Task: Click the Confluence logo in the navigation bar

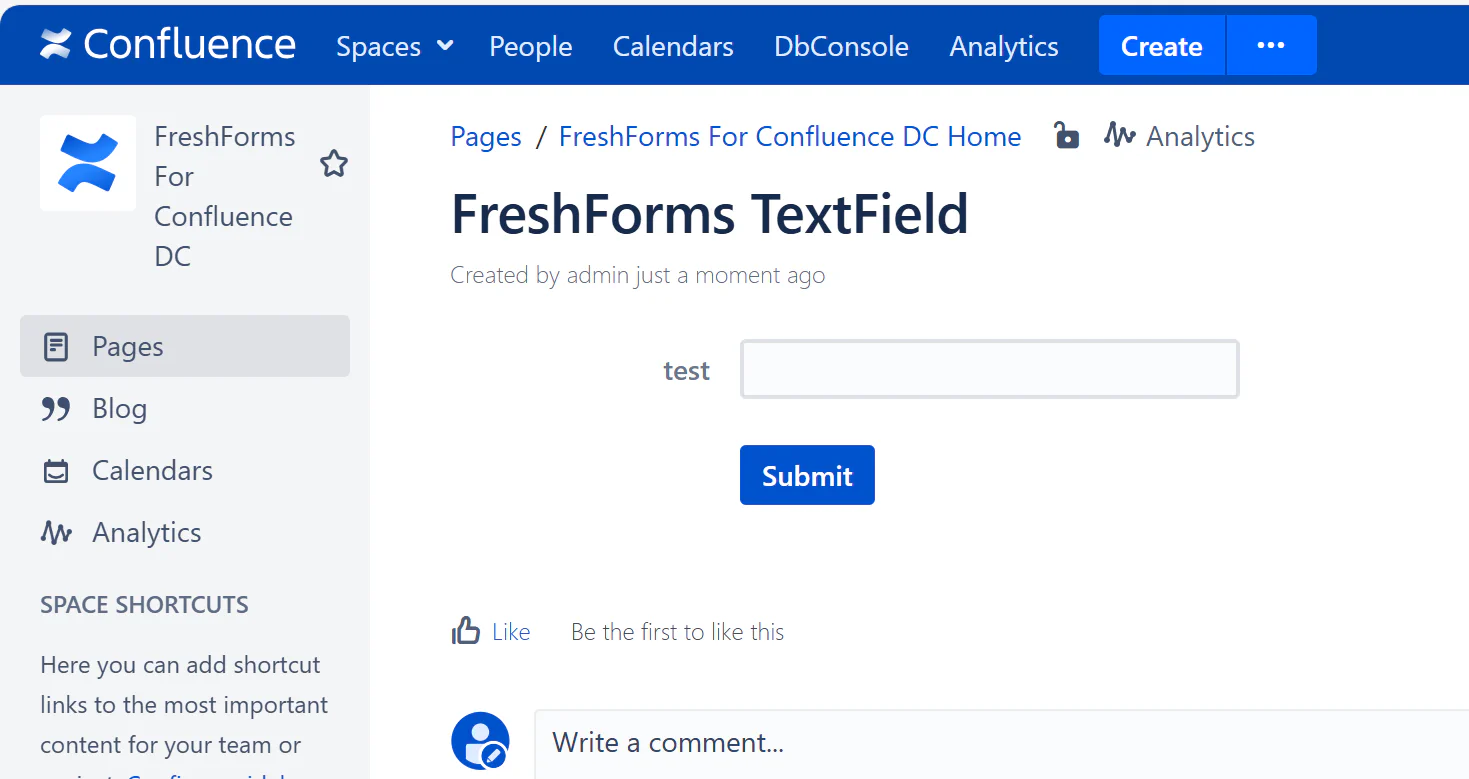Action: pos(166,44)
